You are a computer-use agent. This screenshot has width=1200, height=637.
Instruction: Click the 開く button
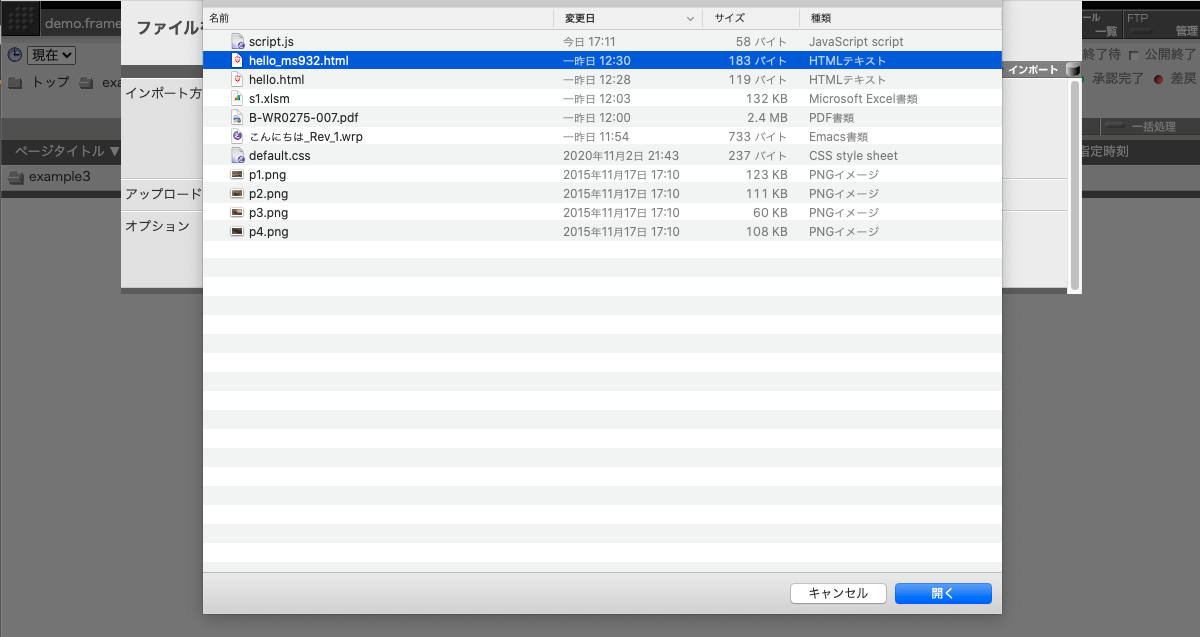(x=941, y=593)
